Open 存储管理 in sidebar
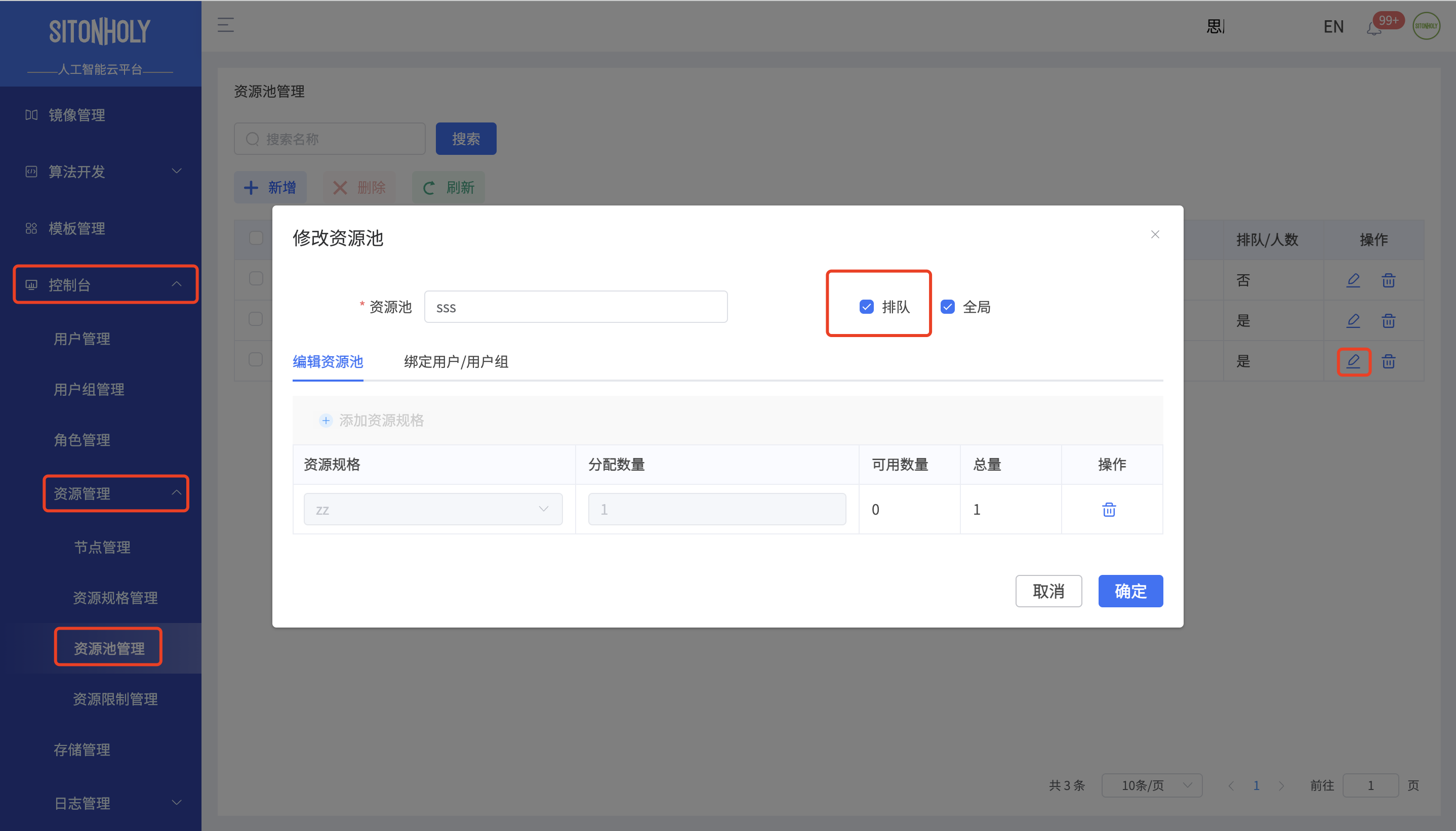 (82, 750)
